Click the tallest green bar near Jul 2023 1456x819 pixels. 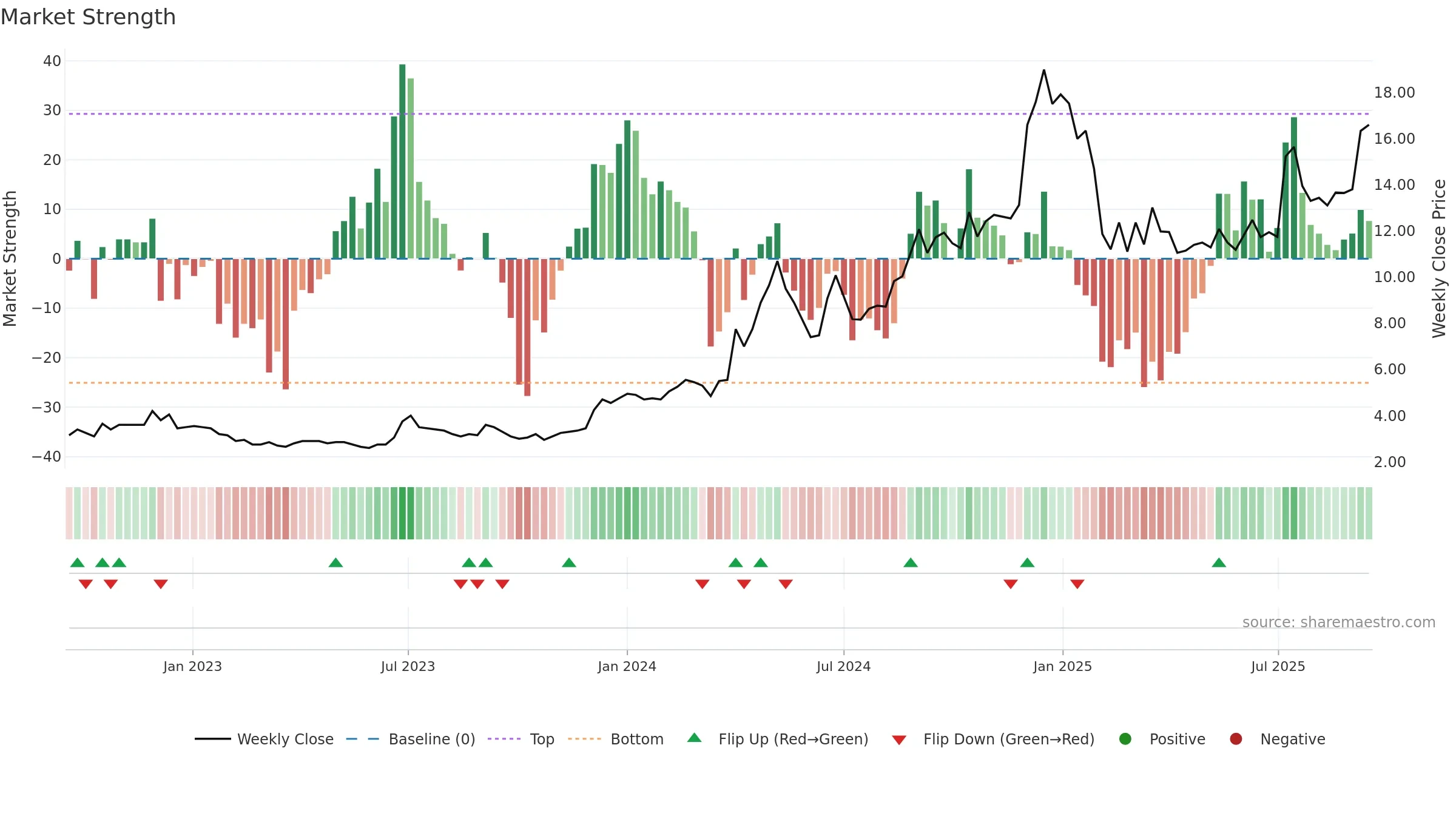point(402,161)
